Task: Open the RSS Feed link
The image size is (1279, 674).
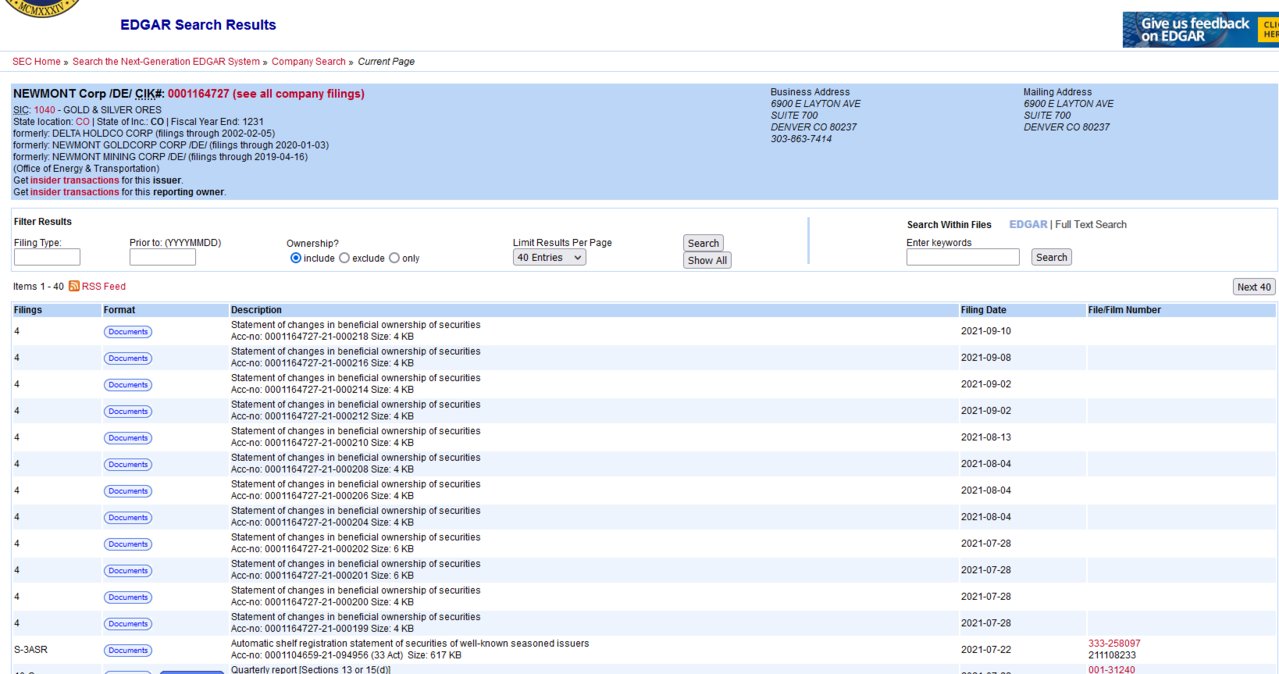Action: coord(104,287)
